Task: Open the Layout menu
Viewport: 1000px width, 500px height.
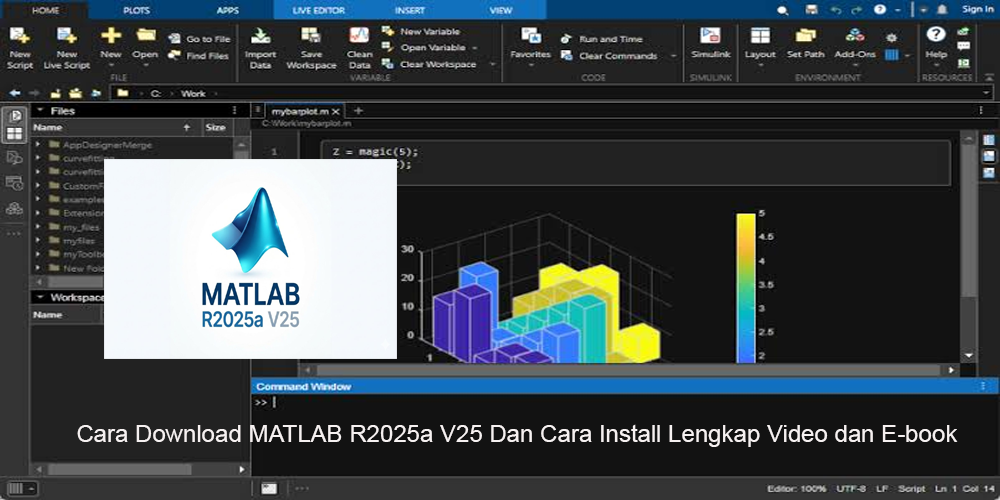Action: pos(760,45)
